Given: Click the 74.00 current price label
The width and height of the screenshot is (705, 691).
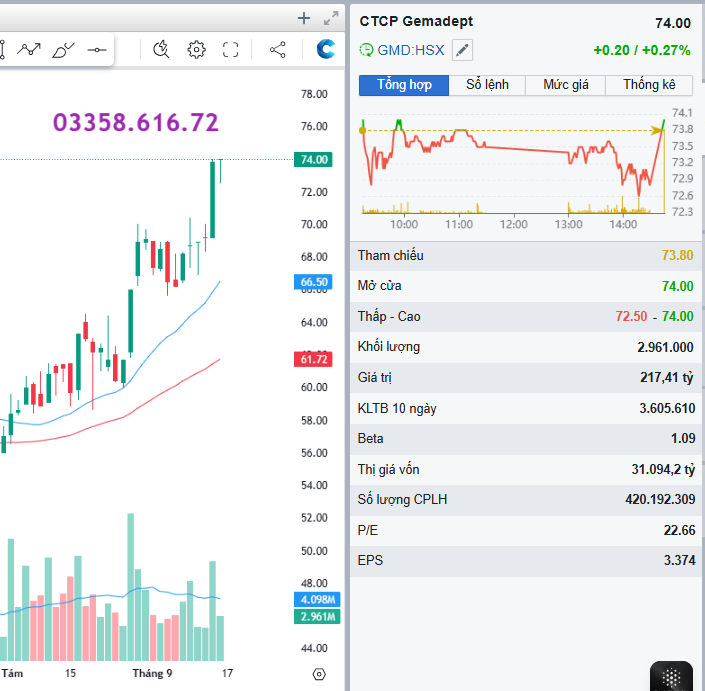Looking at the screenshot, I should point(314,159).
